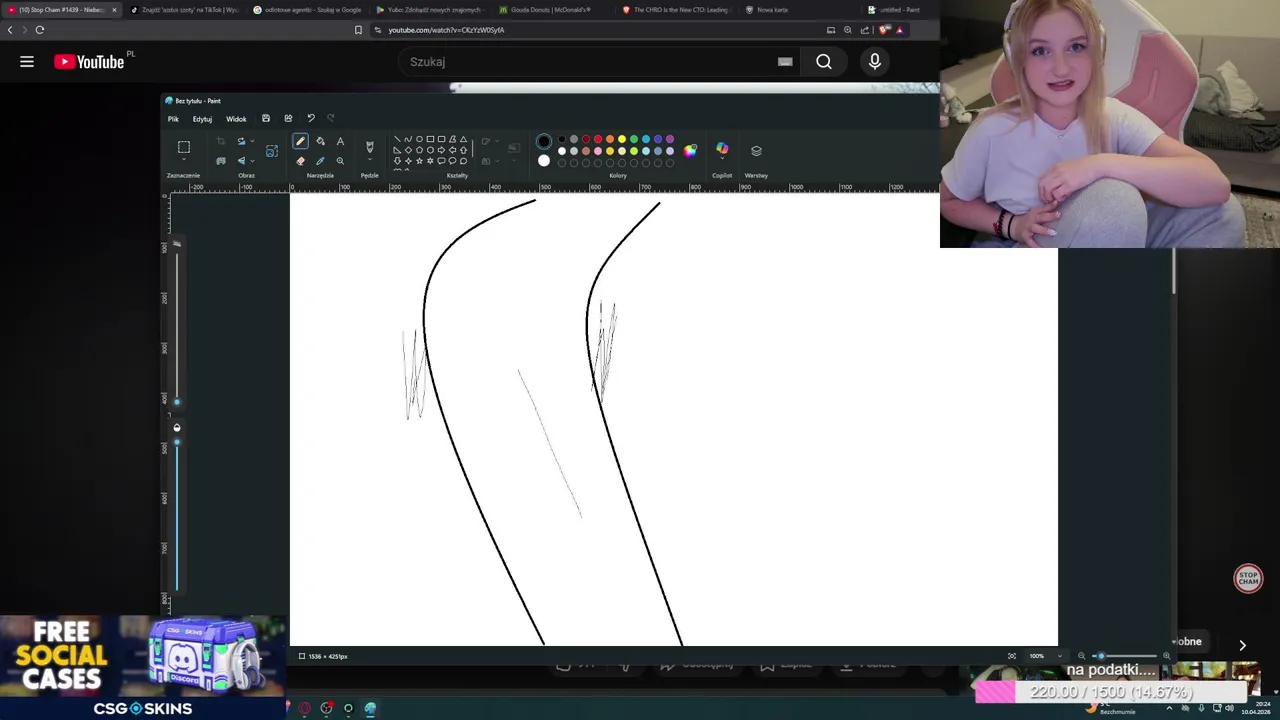Click the YouTube logo home link
1280x720 pixels.
[89, 62]
